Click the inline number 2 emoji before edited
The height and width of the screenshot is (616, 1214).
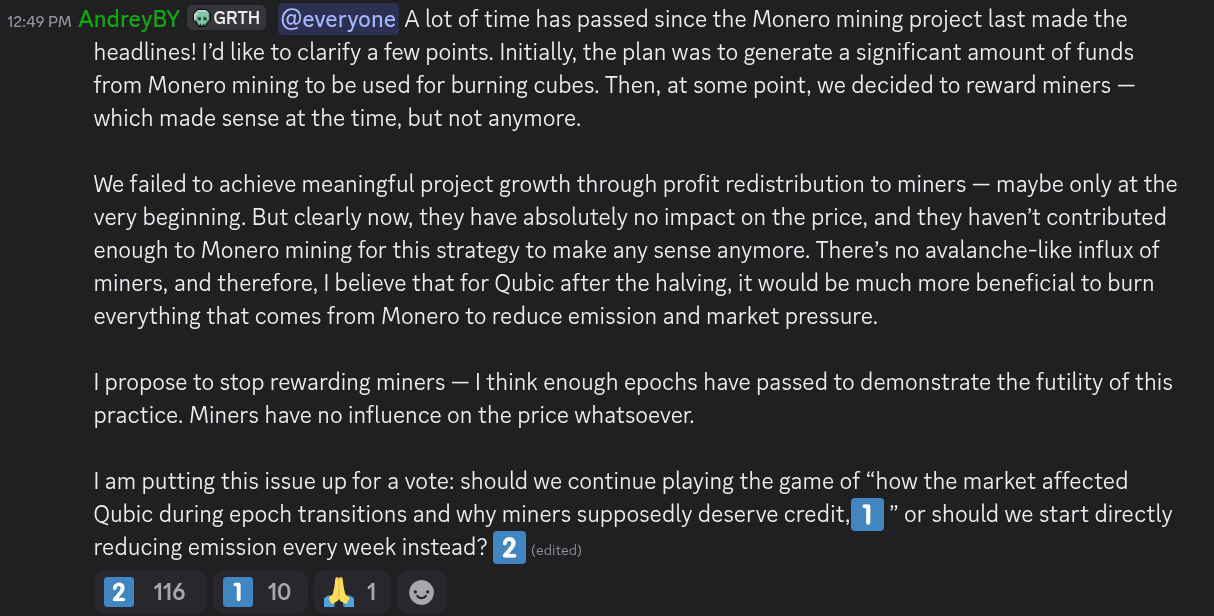tap(509, 547)
